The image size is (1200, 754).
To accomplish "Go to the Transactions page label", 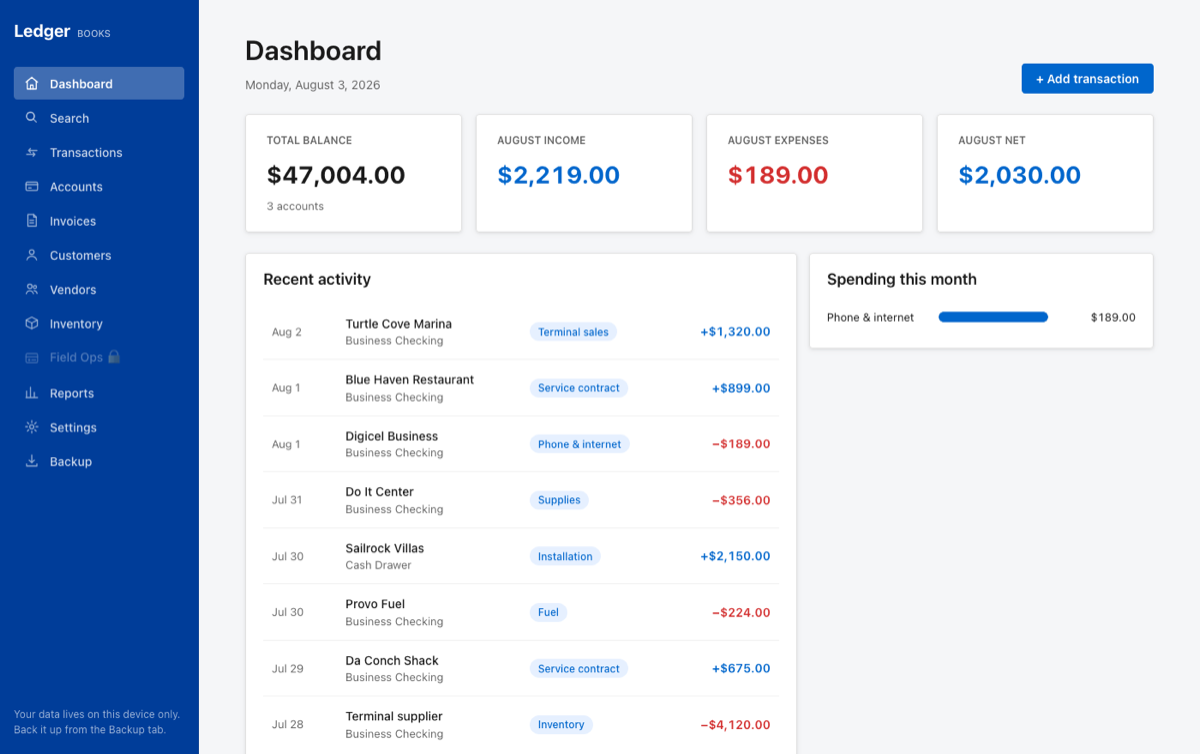I will 86,152.
